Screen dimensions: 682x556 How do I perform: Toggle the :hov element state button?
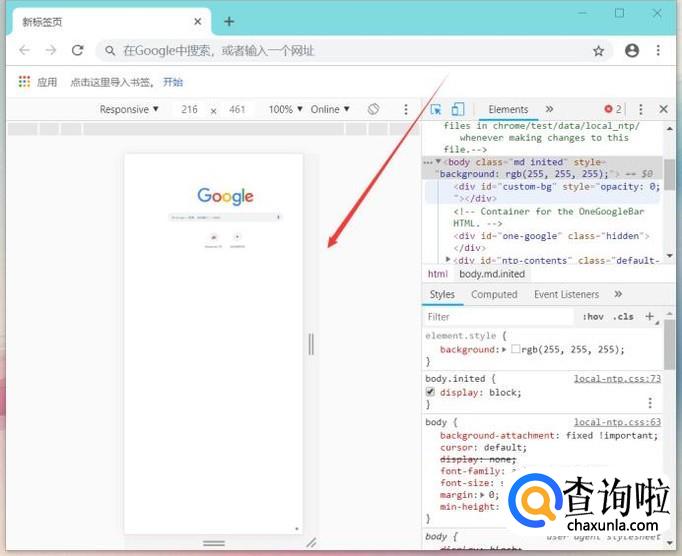click(593, 317)
